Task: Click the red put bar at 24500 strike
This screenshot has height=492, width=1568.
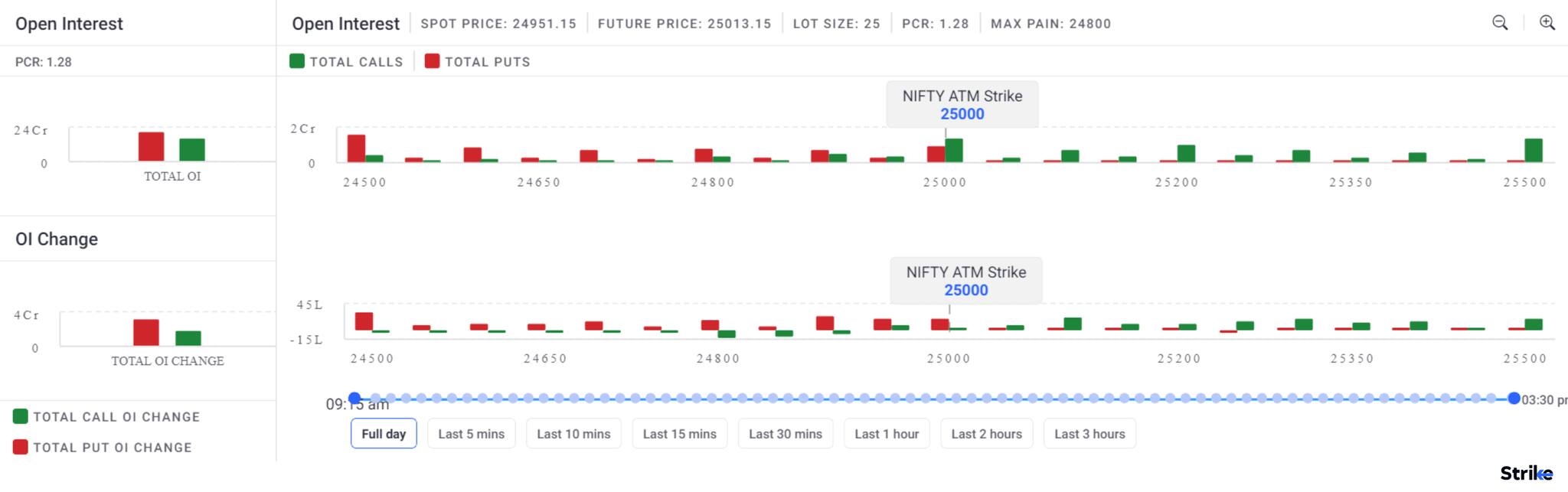Action: (x=356, y=148)
